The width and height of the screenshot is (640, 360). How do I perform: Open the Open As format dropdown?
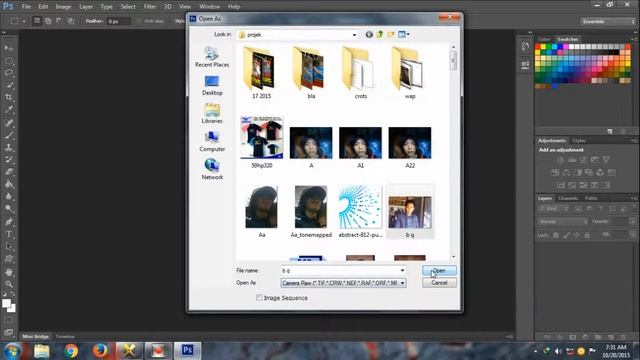pos(402,283)
